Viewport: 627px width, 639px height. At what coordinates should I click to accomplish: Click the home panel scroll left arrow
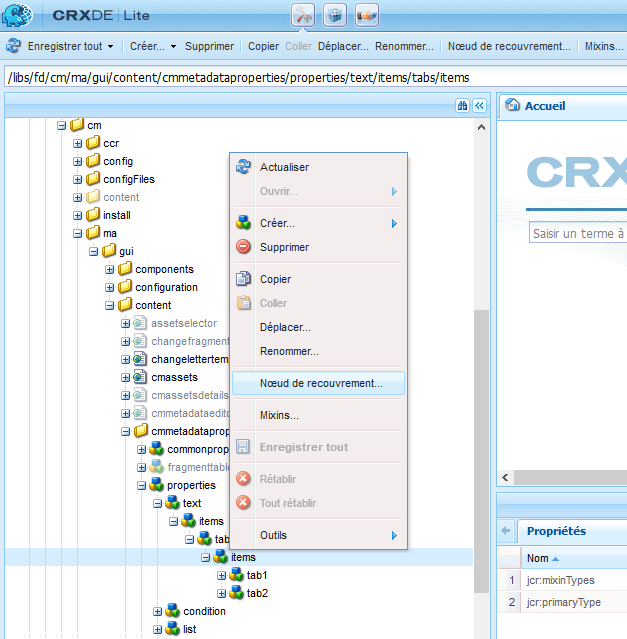[505, 477]
